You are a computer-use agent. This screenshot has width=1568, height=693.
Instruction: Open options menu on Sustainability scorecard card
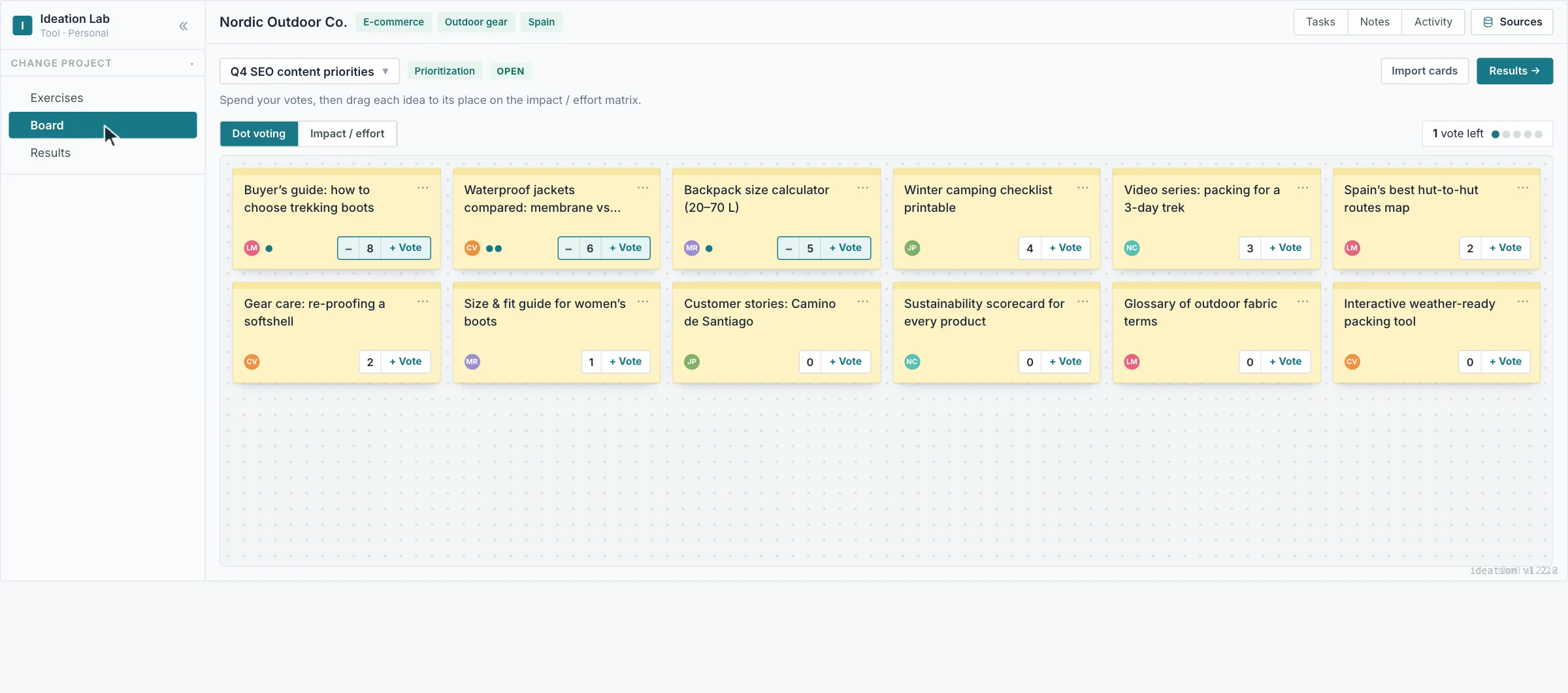coord(1083,302)
